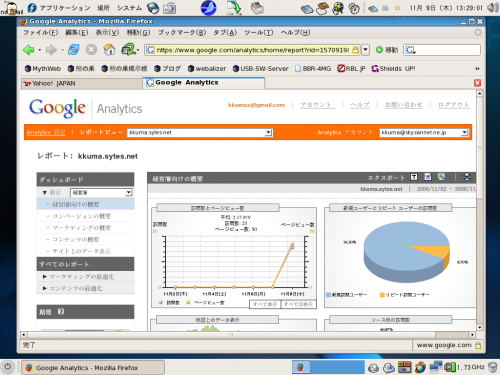The width and height of the screenshot is (500, 375).
Task: Open the home page icon
Action: pos(109,50)
